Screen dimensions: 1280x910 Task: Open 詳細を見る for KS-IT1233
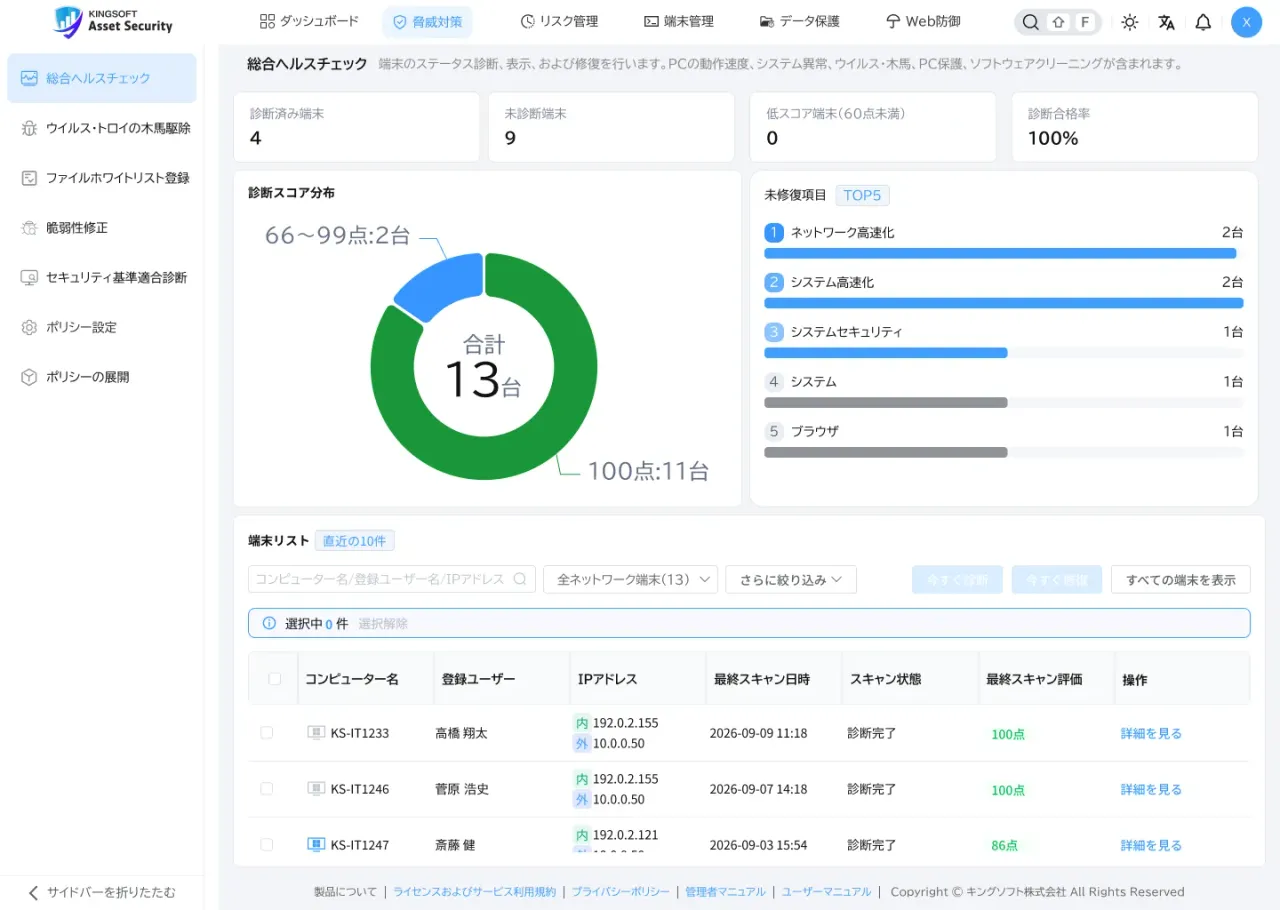click(1151, 733)
